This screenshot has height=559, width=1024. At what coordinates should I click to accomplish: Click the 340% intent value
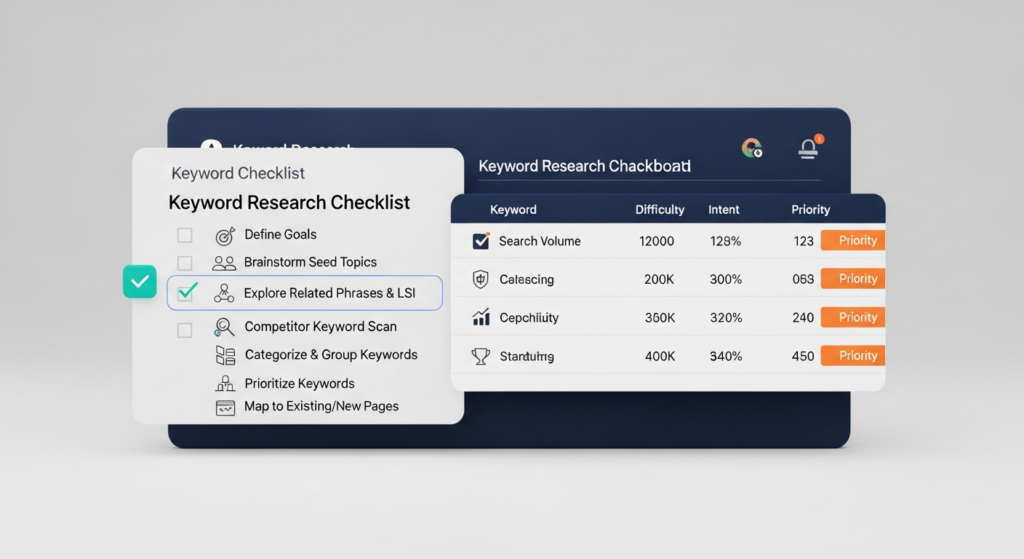coord(726,357)
